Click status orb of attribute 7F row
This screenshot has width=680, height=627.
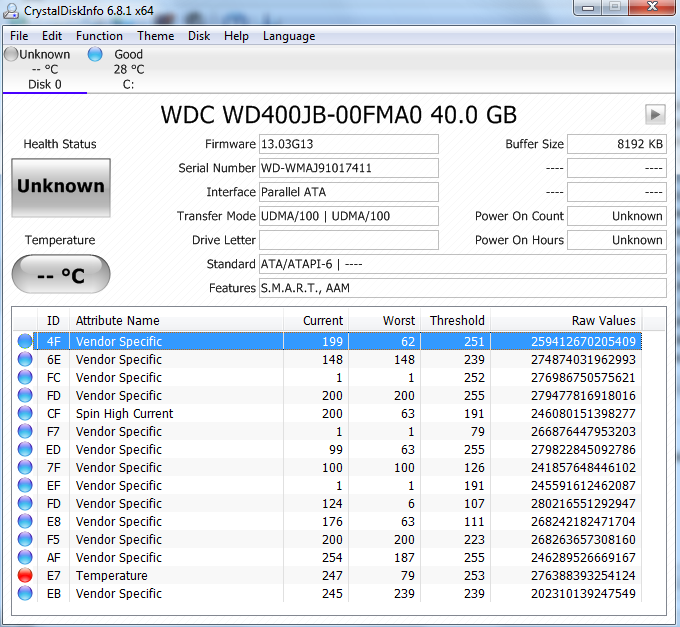tap(25, 467)
